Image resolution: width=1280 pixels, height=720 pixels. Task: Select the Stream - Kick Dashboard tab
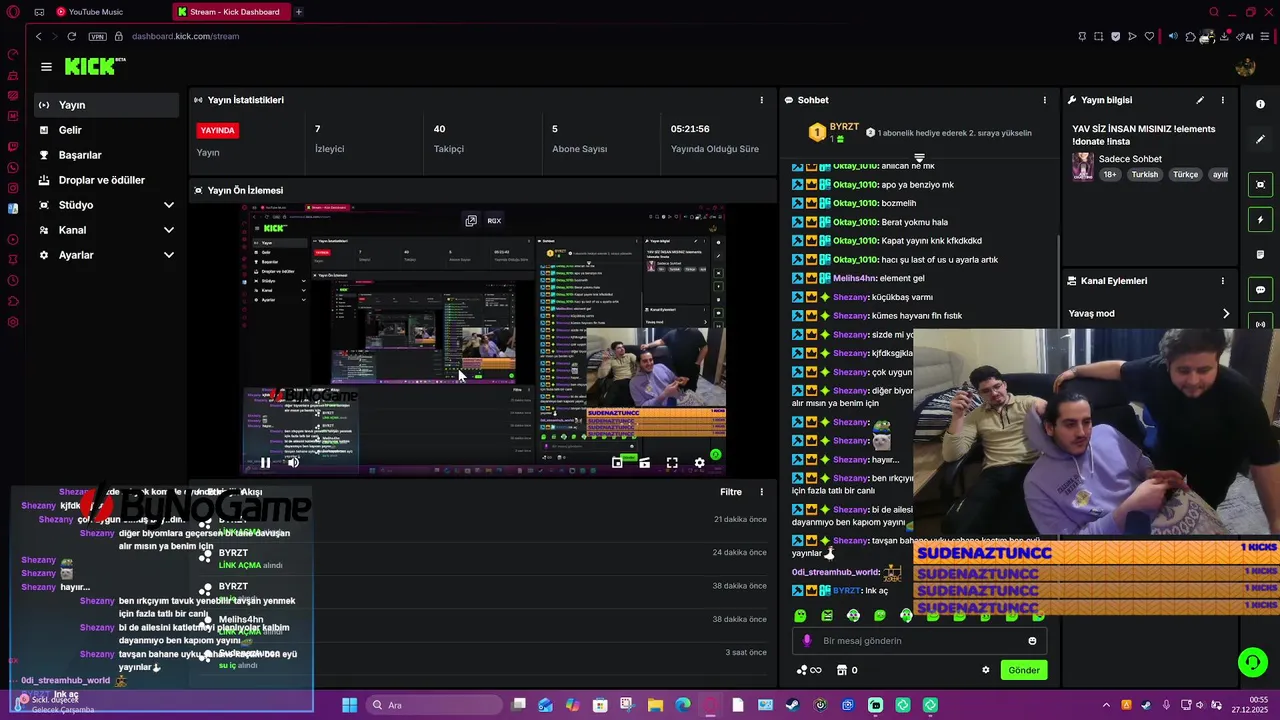pos(230,12)
